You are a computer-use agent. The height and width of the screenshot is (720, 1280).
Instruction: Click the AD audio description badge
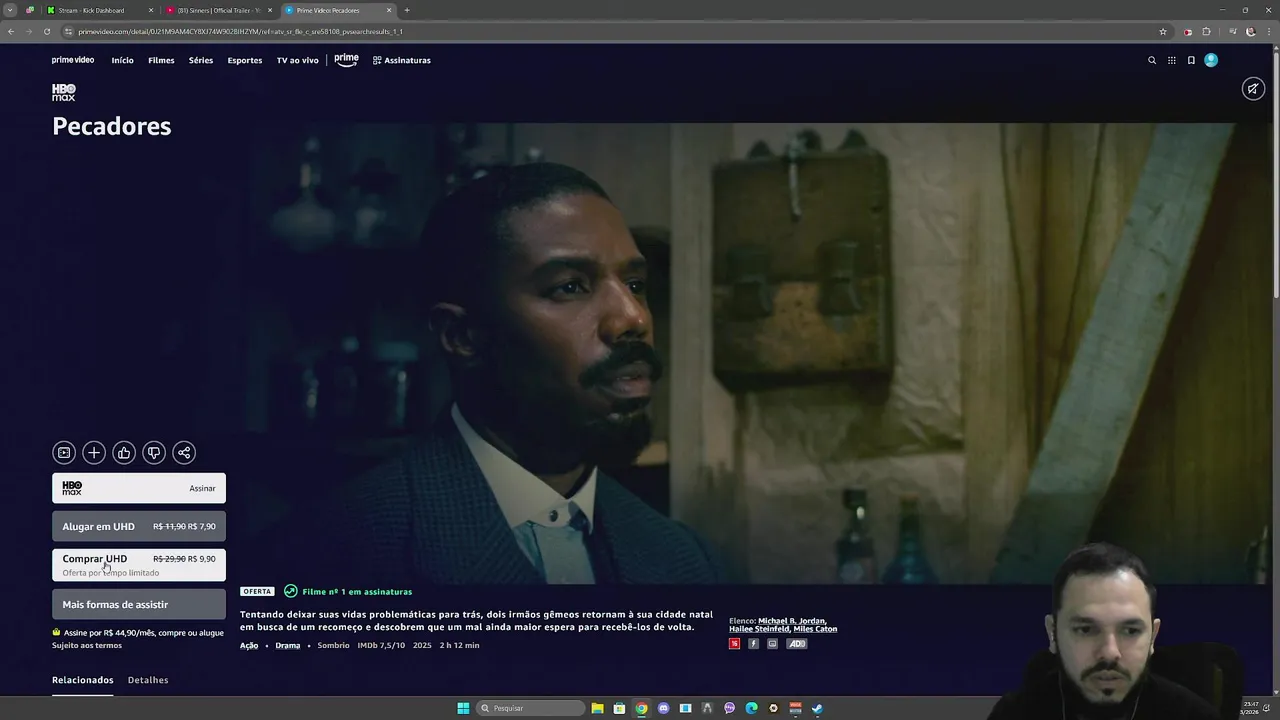[797, 644]
